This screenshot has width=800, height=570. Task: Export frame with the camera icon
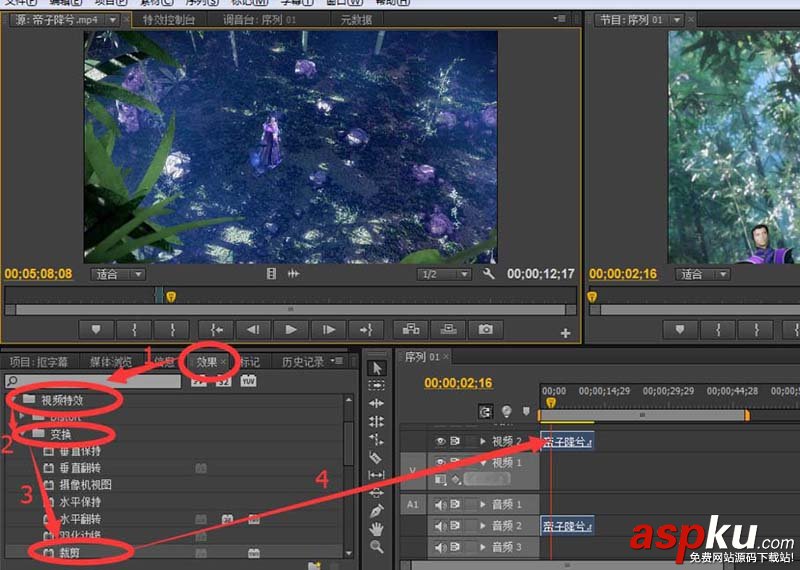(x=486, y=330)
